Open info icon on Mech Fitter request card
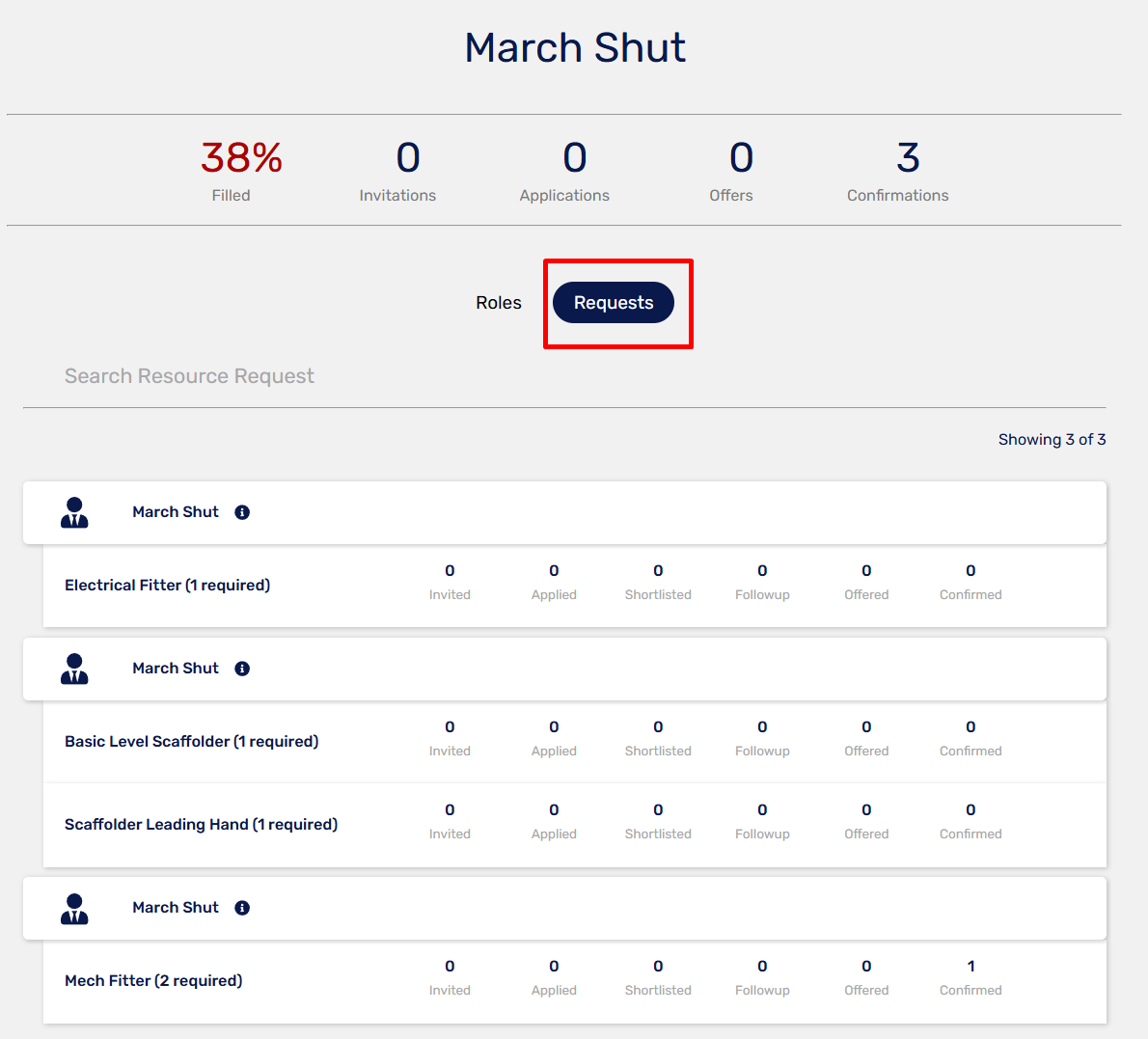 click(242, 908)
